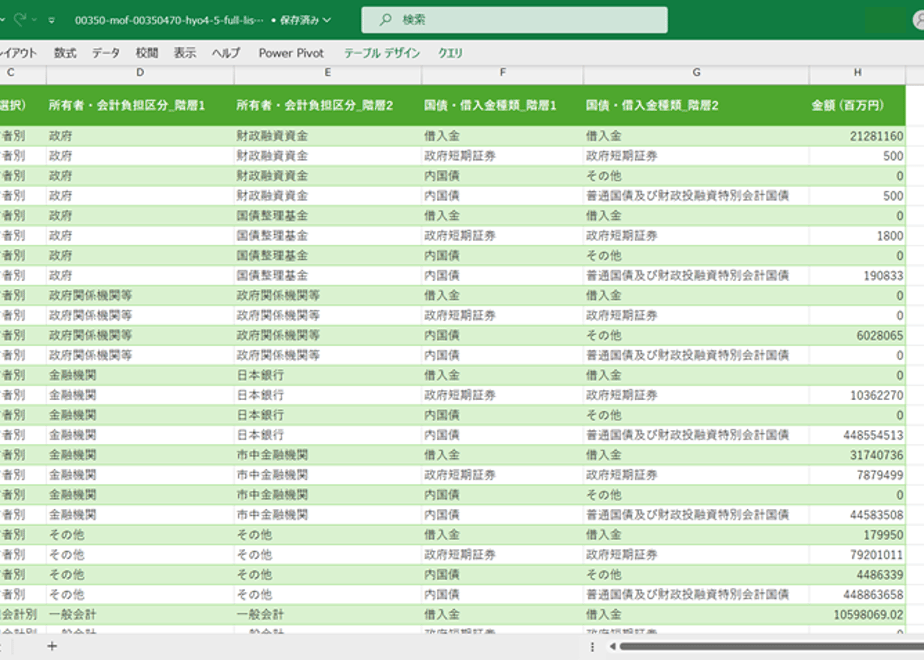This screenshot has width=924, height=660.
Task: Select 借入金 in column G of 10598069.02 row
Action: [x=697, y=615]
